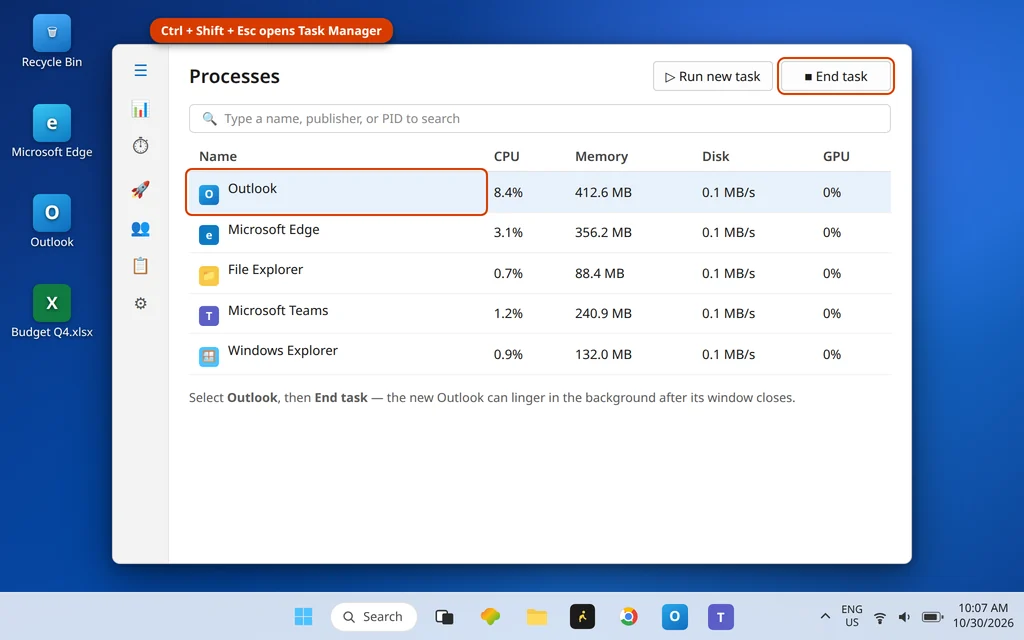
Task: Focus the process search field
Action: pos(539,118)
